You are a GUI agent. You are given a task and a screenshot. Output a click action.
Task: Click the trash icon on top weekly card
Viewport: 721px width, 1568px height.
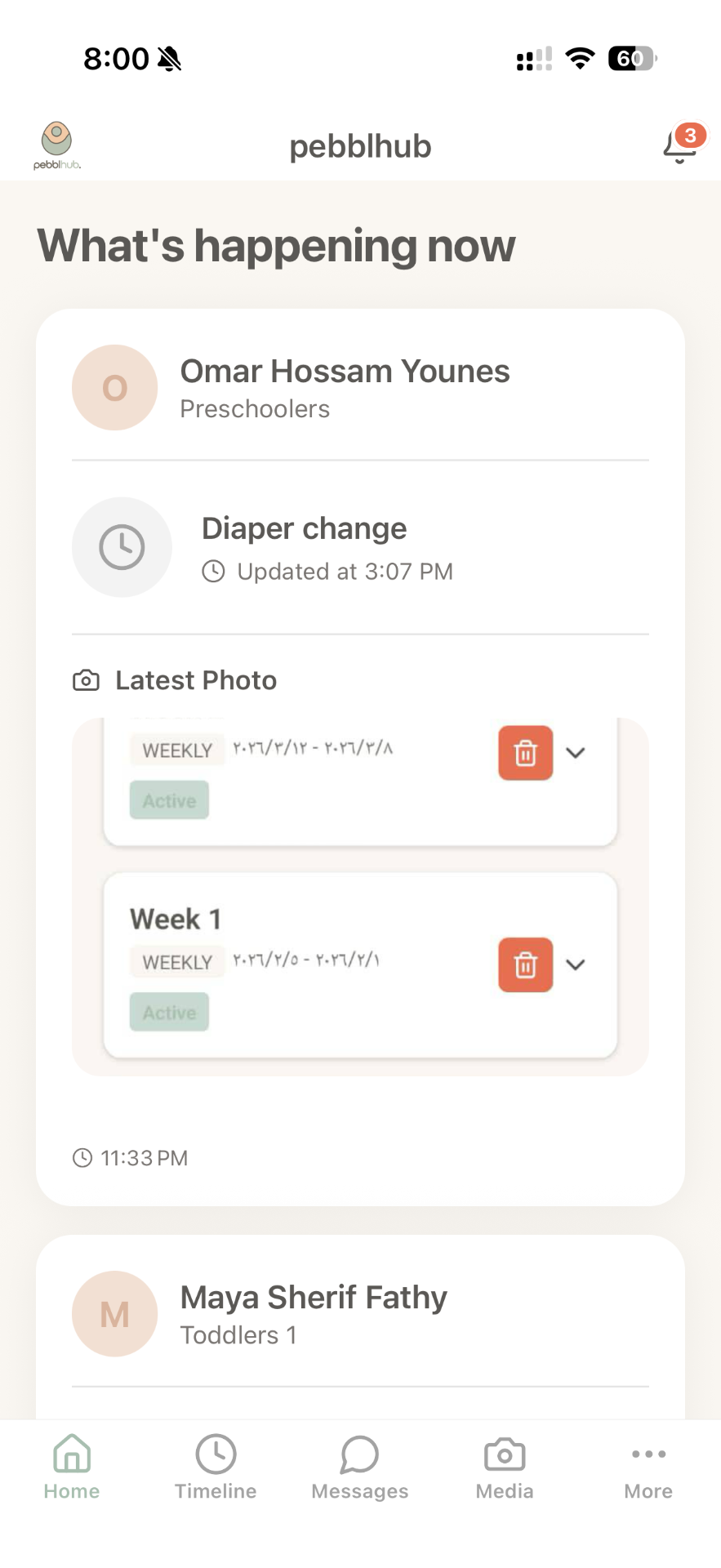click(526, 753)
